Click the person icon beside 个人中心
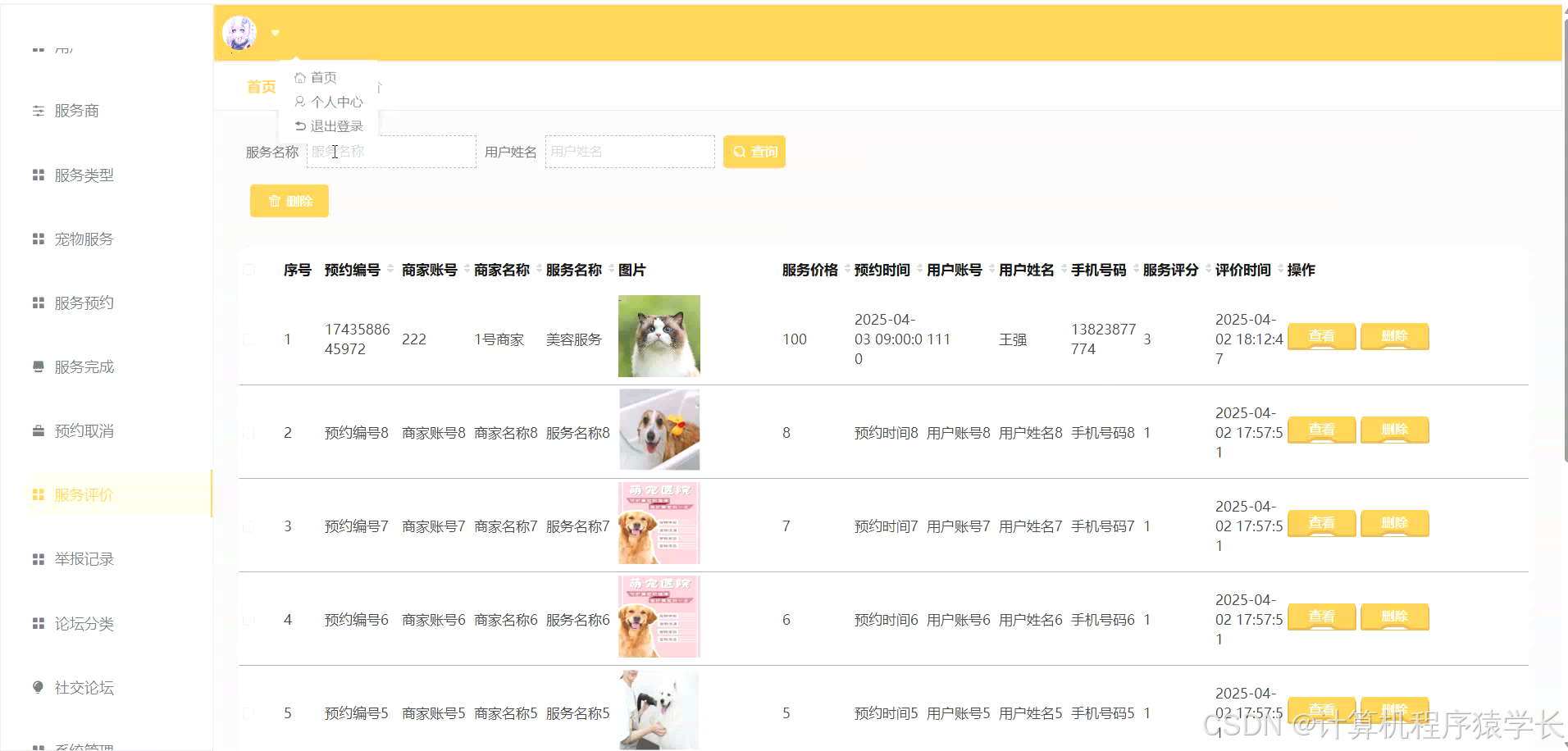The image size is (1568, 751). tap(300, 102)
